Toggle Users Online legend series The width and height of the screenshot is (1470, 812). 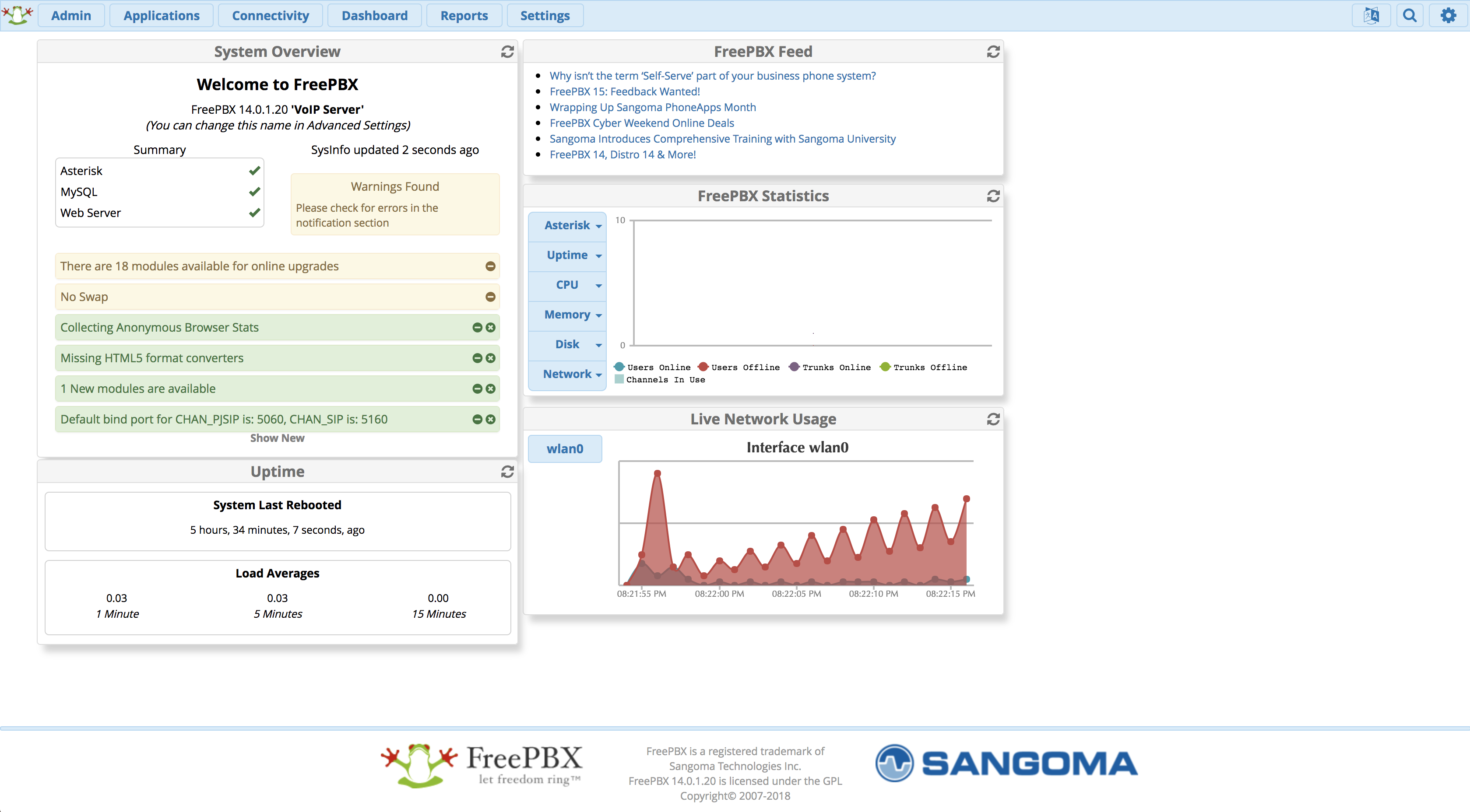[x=652, y=367]
